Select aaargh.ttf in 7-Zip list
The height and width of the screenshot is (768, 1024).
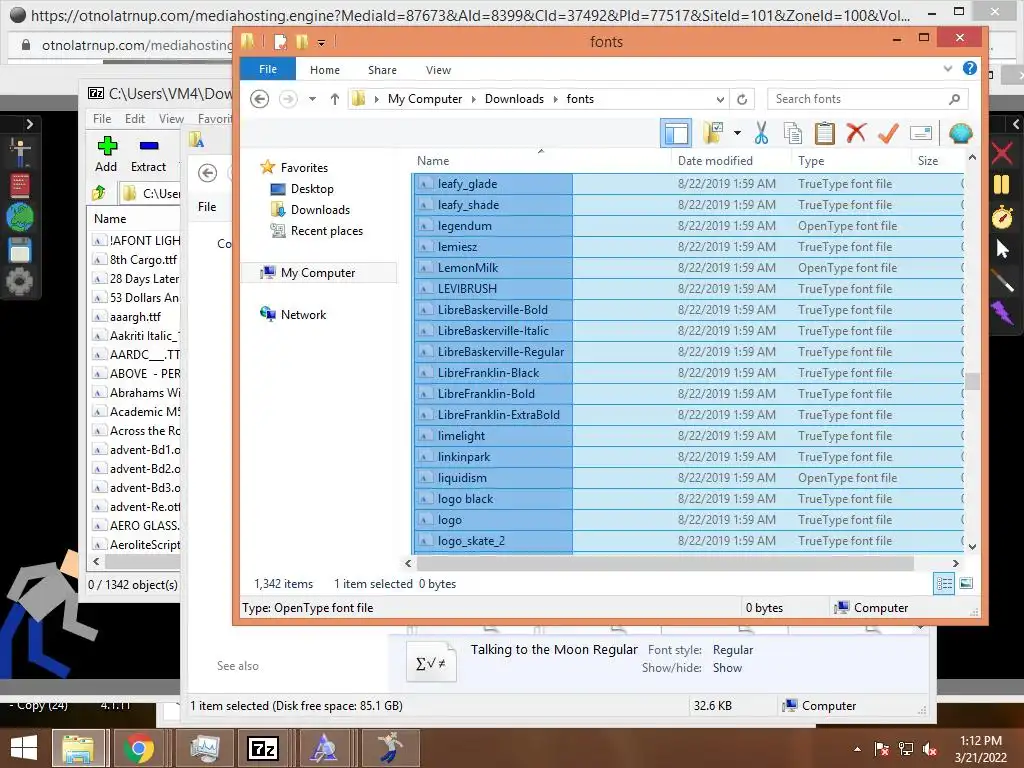[x=127, y=317]
